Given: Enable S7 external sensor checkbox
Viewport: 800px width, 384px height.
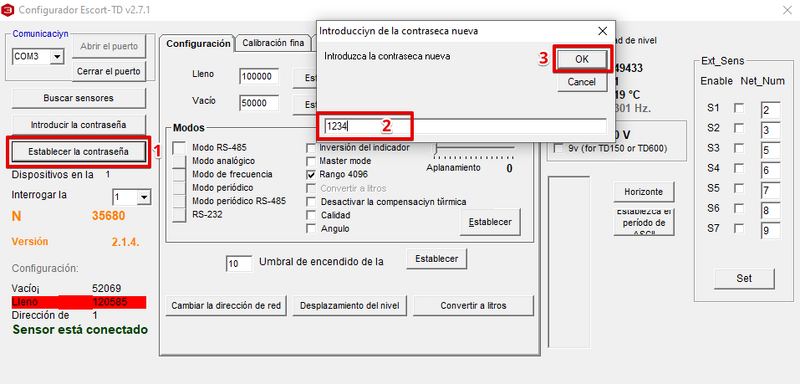Looking at the screenshot, I should [739, 228].
